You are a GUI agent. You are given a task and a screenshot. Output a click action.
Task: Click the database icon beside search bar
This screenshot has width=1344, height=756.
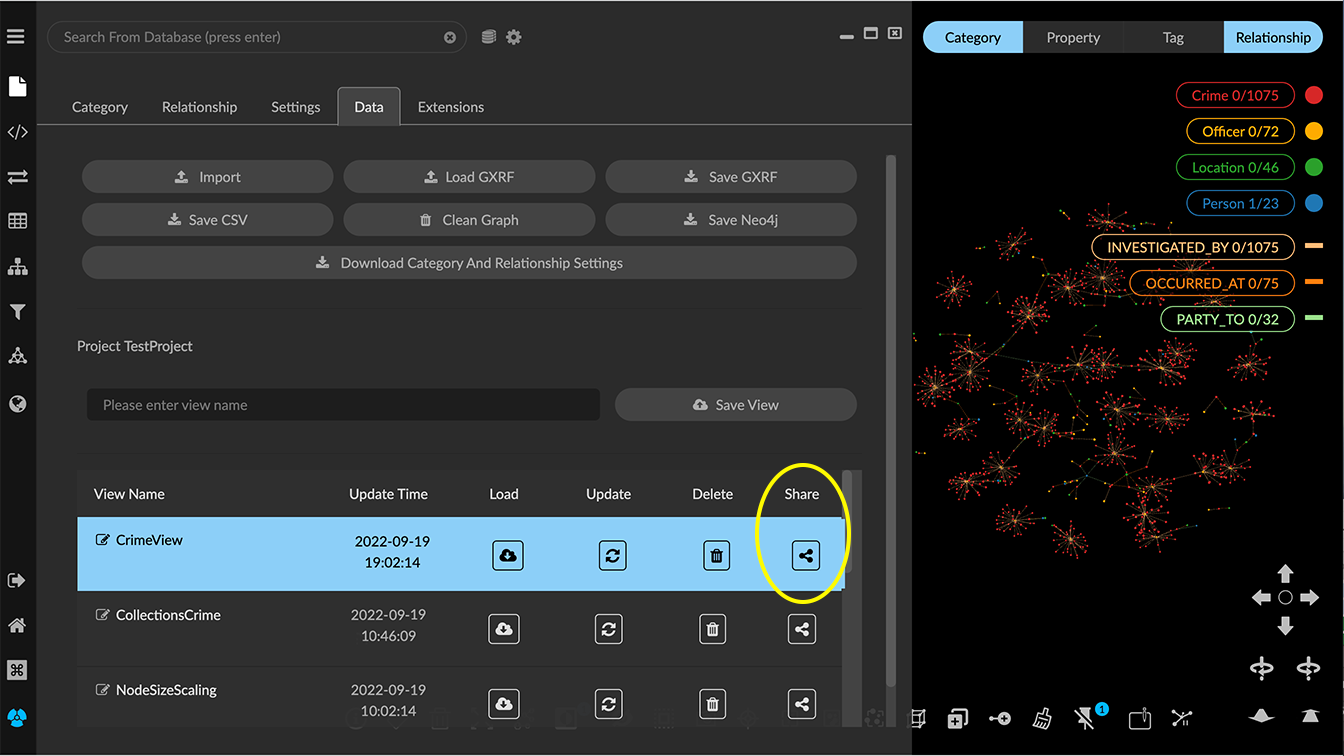tap(489, 37)
